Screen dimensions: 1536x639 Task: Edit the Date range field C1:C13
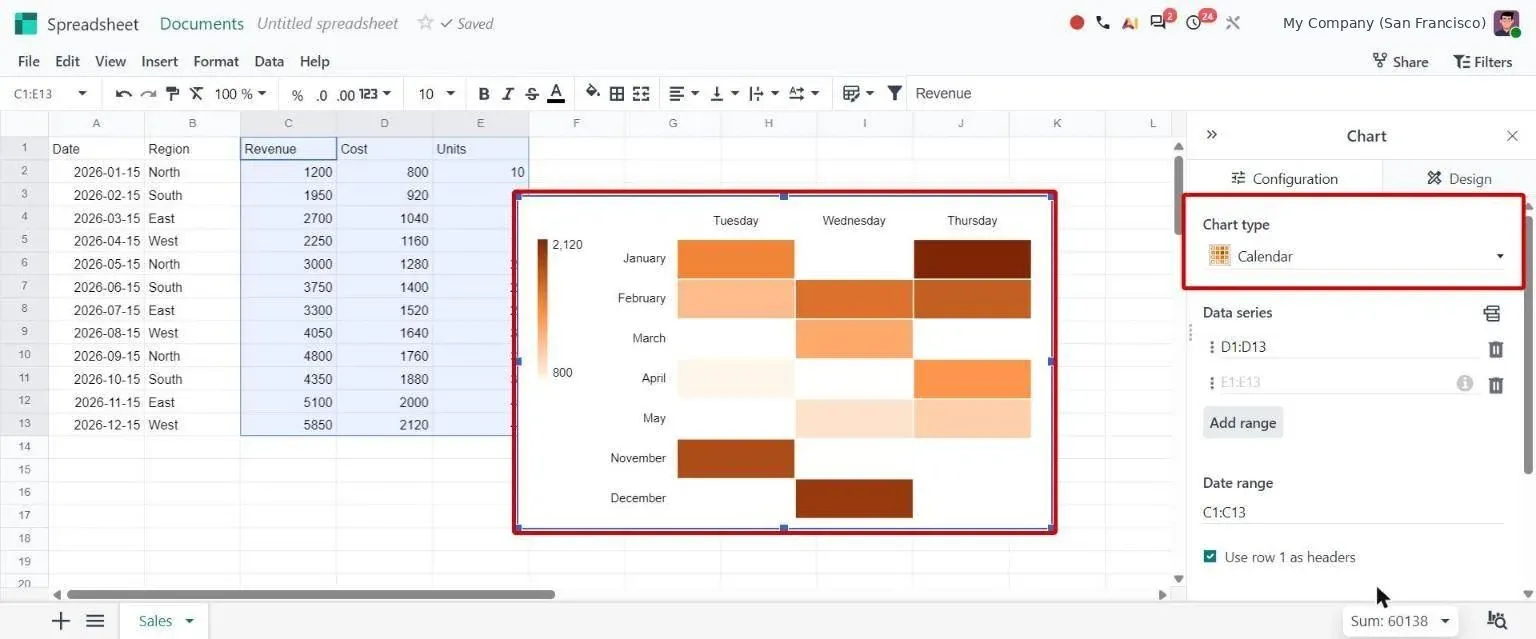1353,512
